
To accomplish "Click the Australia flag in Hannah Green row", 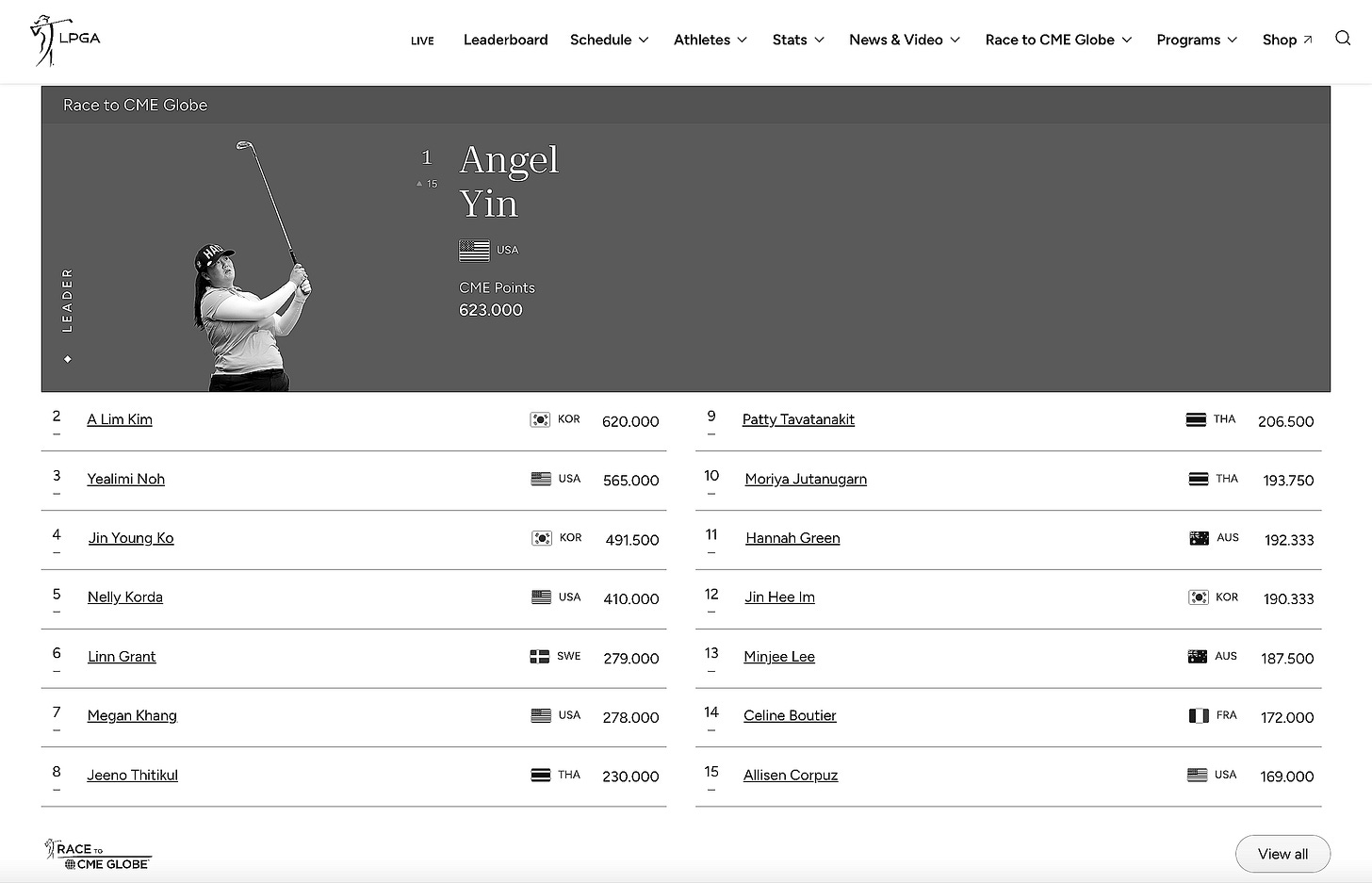I will coord(1199,538).
